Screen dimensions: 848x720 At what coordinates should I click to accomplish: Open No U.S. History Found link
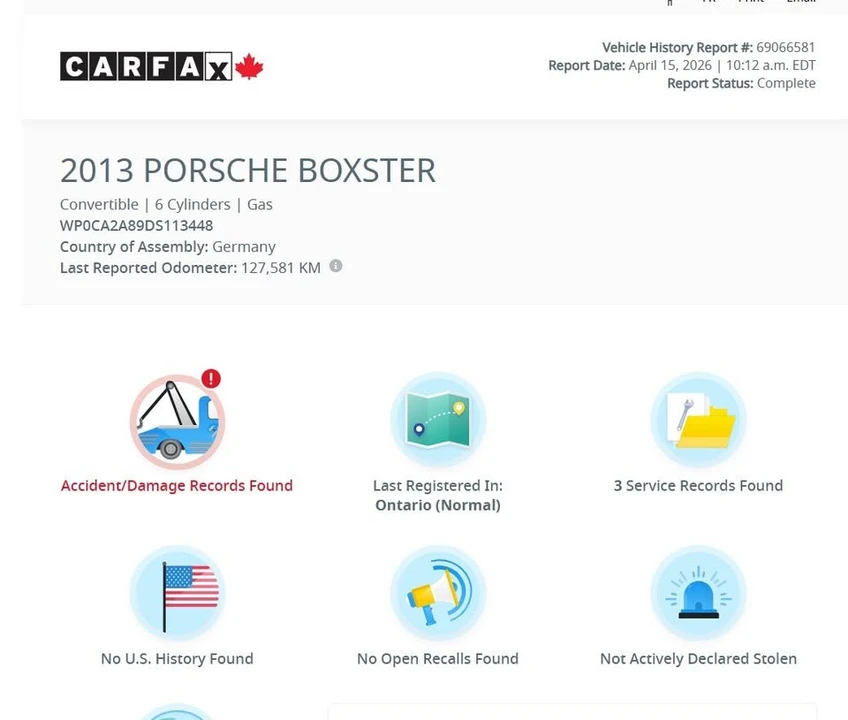coord(177,659)
